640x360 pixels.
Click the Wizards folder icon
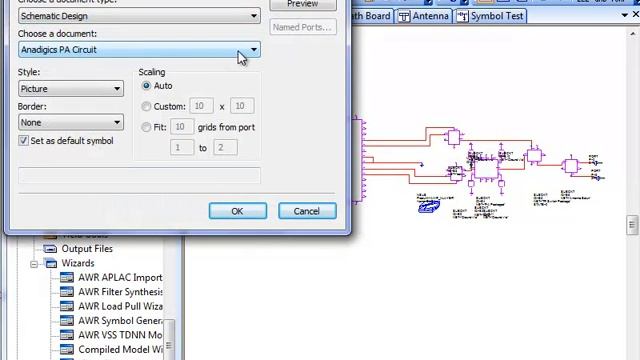(51, 263)
